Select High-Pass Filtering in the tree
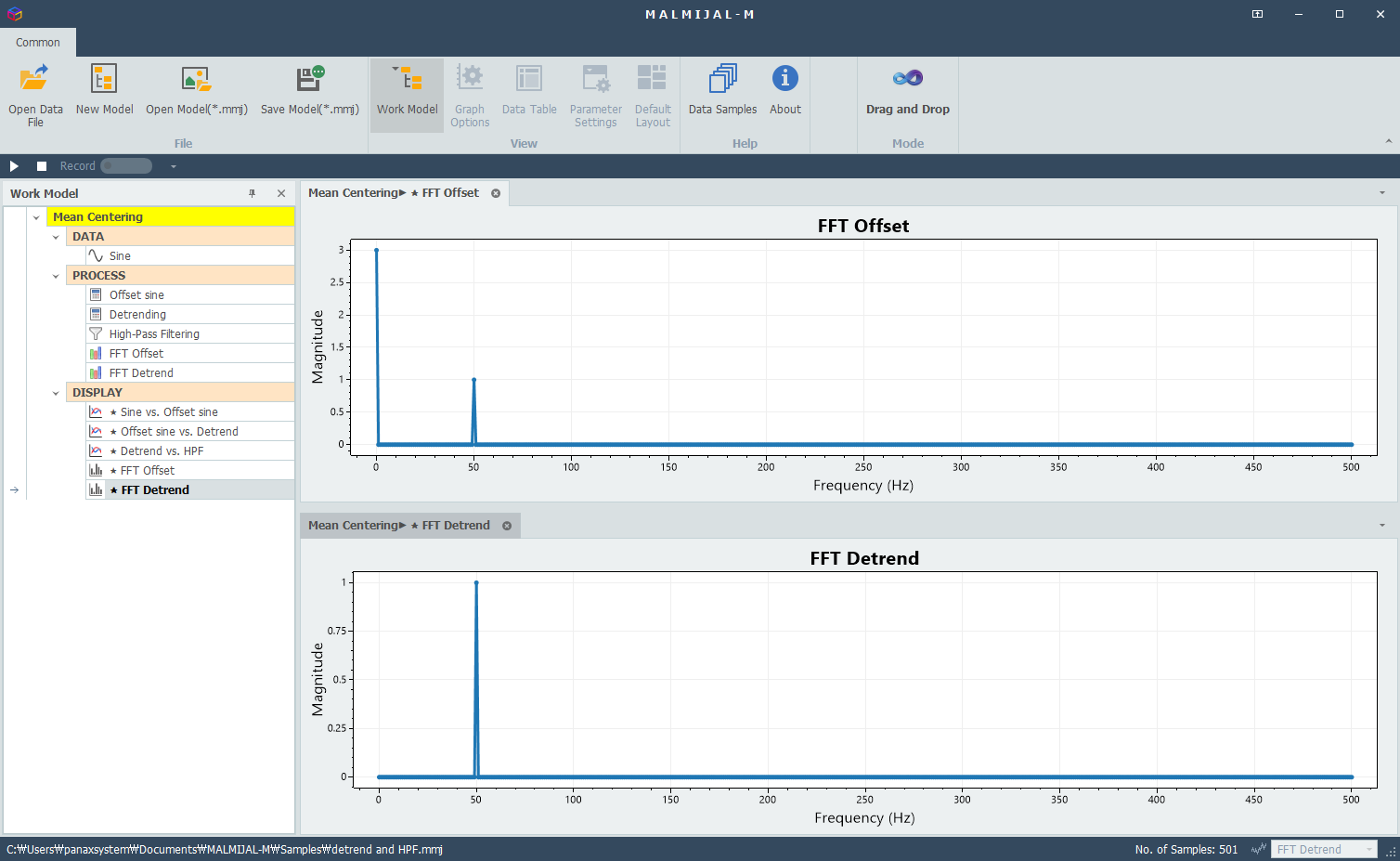Image resolution: width=1400 pixels, height=861 pixels. pos(190,333)
